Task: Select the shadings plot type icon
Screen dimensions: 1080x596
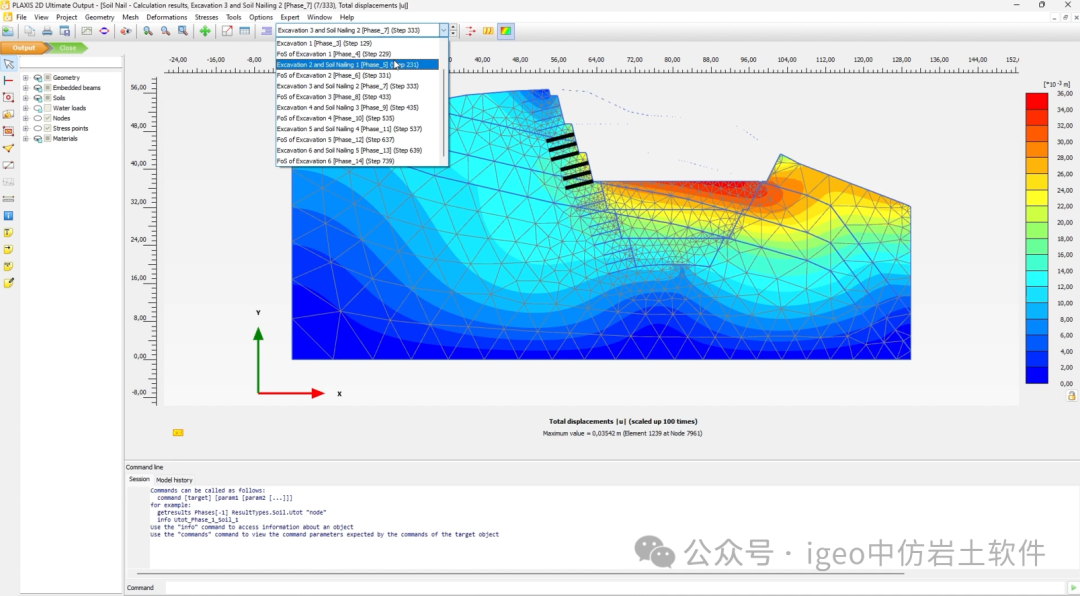Action: tap(506, 31)
